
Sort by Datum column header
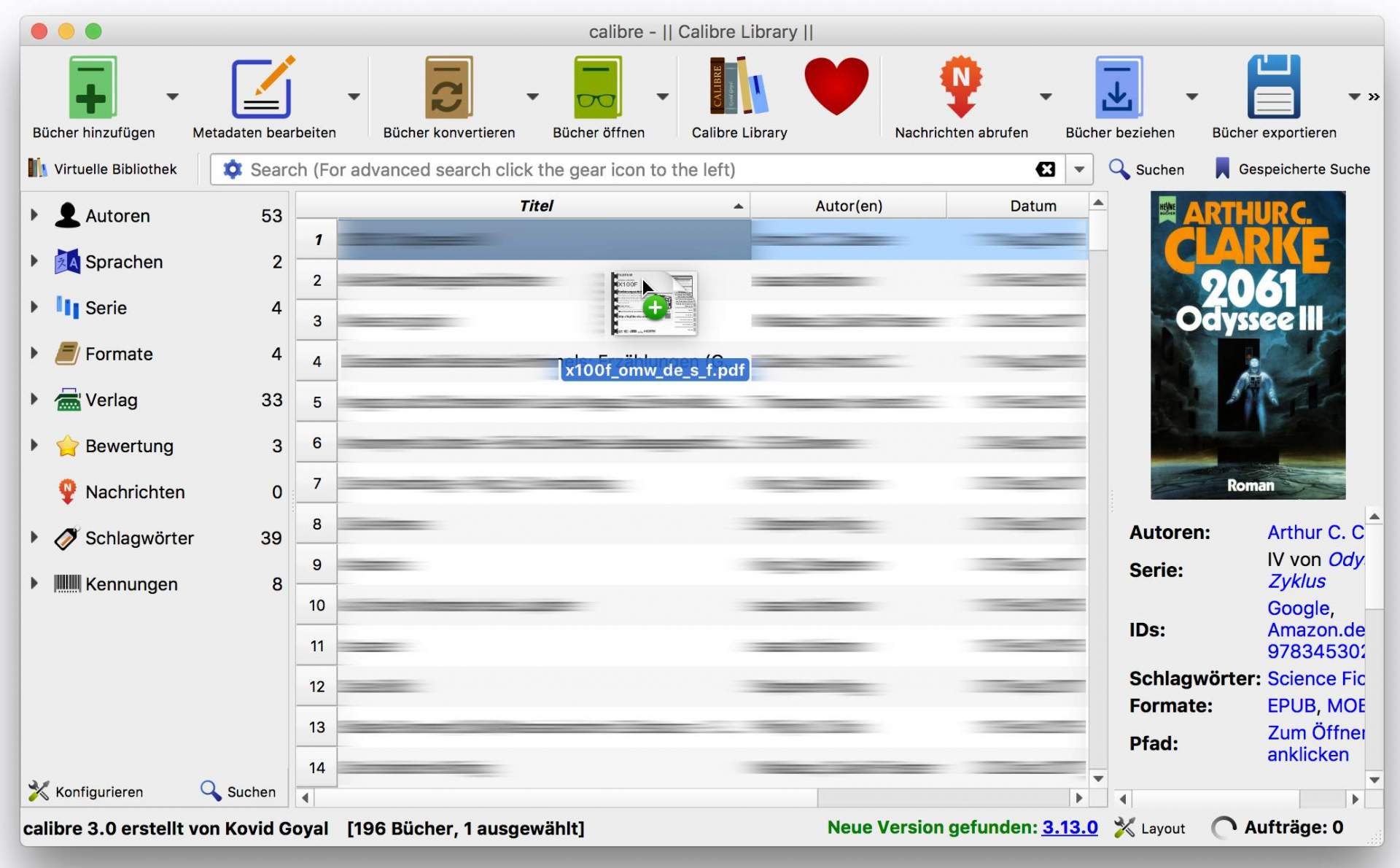coord(1018,206)
